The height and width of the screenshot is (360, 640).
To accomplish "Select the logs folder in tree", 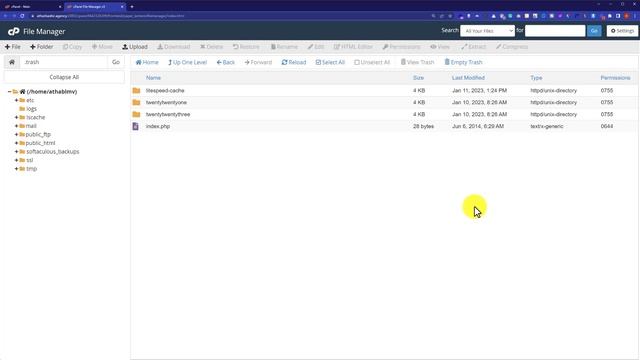I will pos(31,109).
